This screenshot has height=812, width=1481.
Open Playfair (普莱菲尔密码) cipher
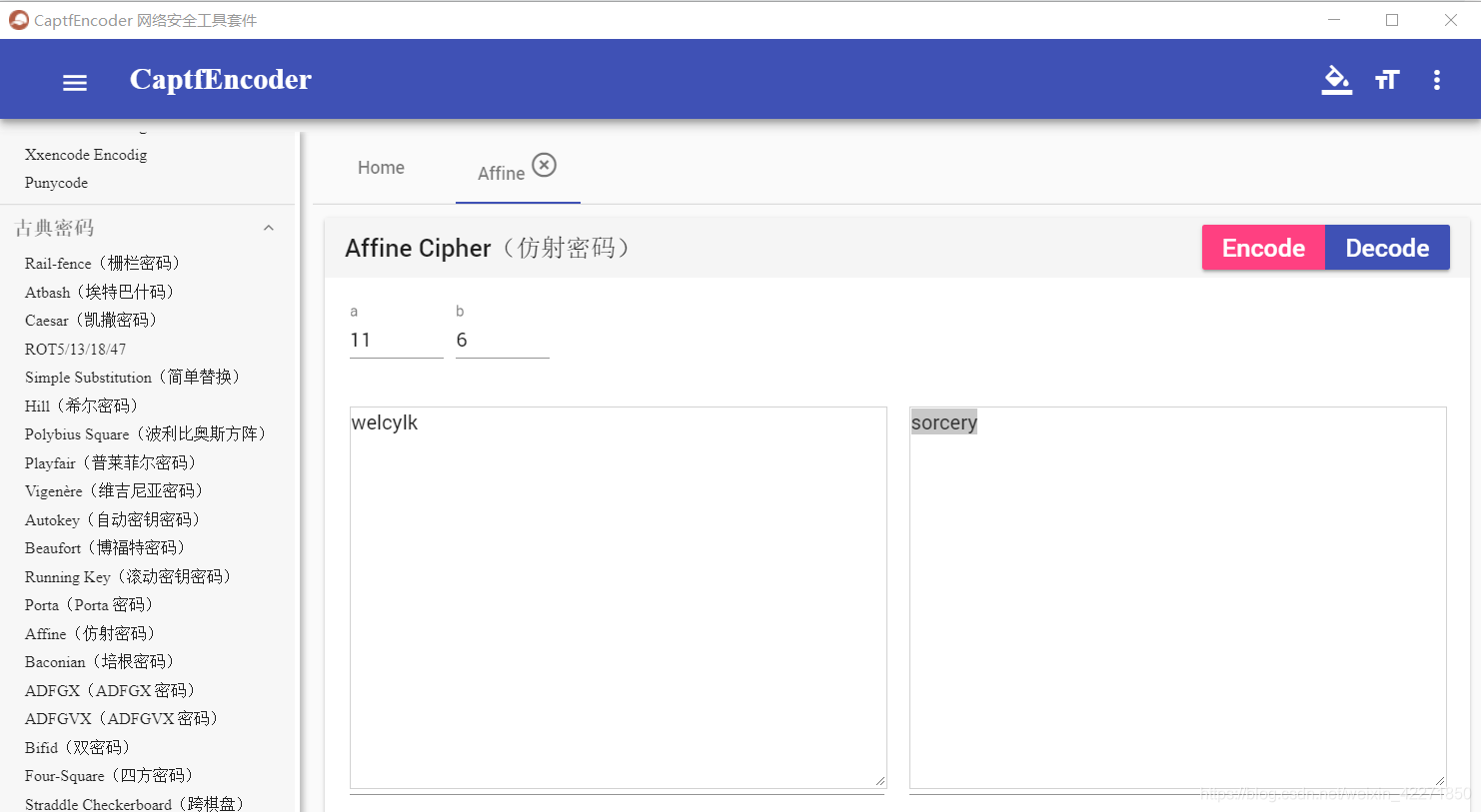tap(110, 463)
